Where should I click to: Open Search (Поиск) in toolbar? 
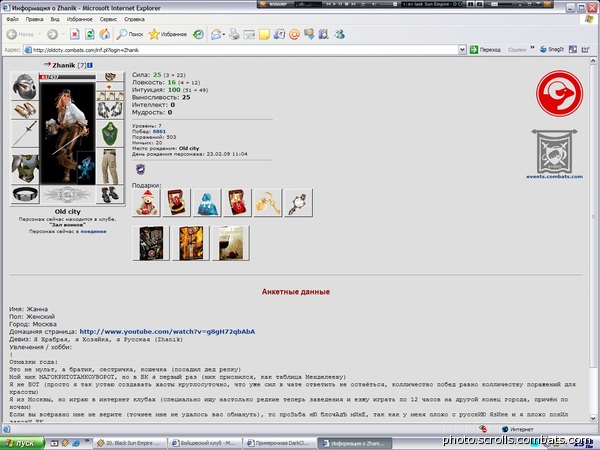[x=130, y=34]
